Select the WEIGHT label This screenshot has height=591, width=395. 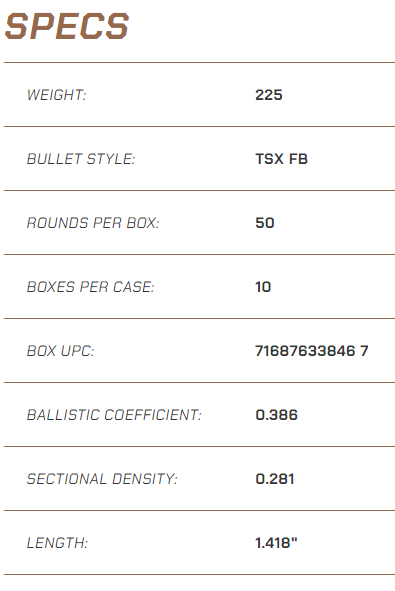(x=57, y=95)
